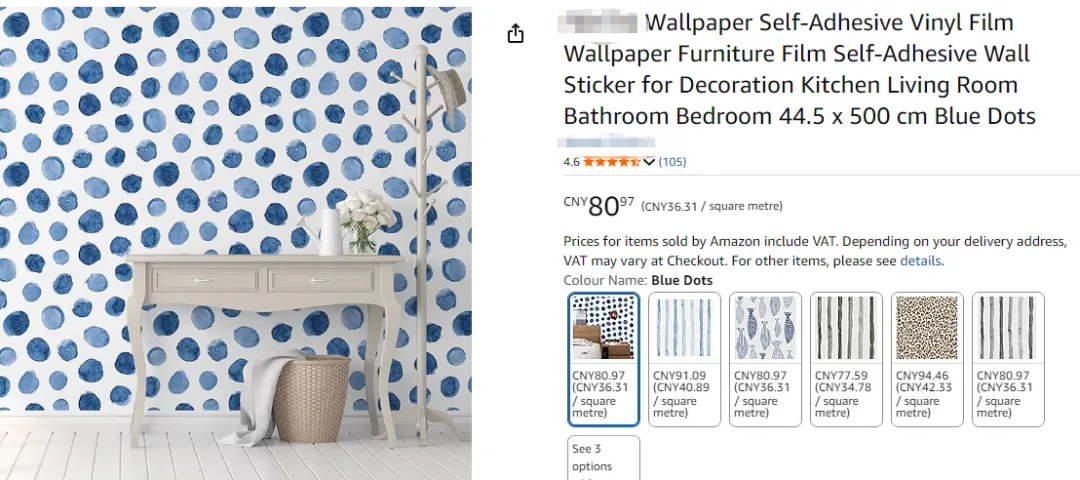The width and height of the screenshot is (1080, 480).
Task: Select blue stripes wallpaper swatch at CNY91.09
Action: [684, 359]
